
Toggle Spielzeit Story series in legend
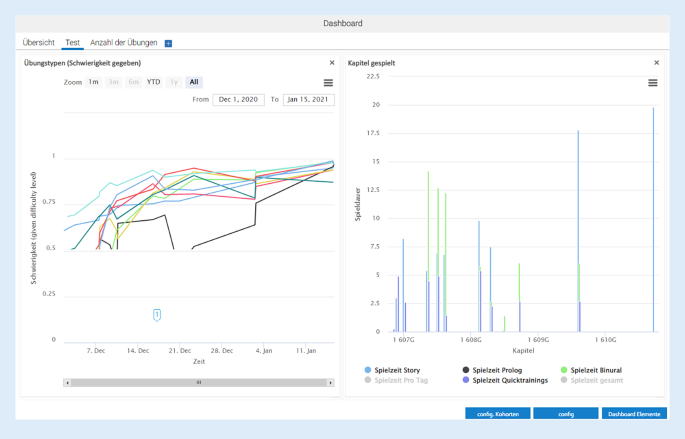pos(397,370)
